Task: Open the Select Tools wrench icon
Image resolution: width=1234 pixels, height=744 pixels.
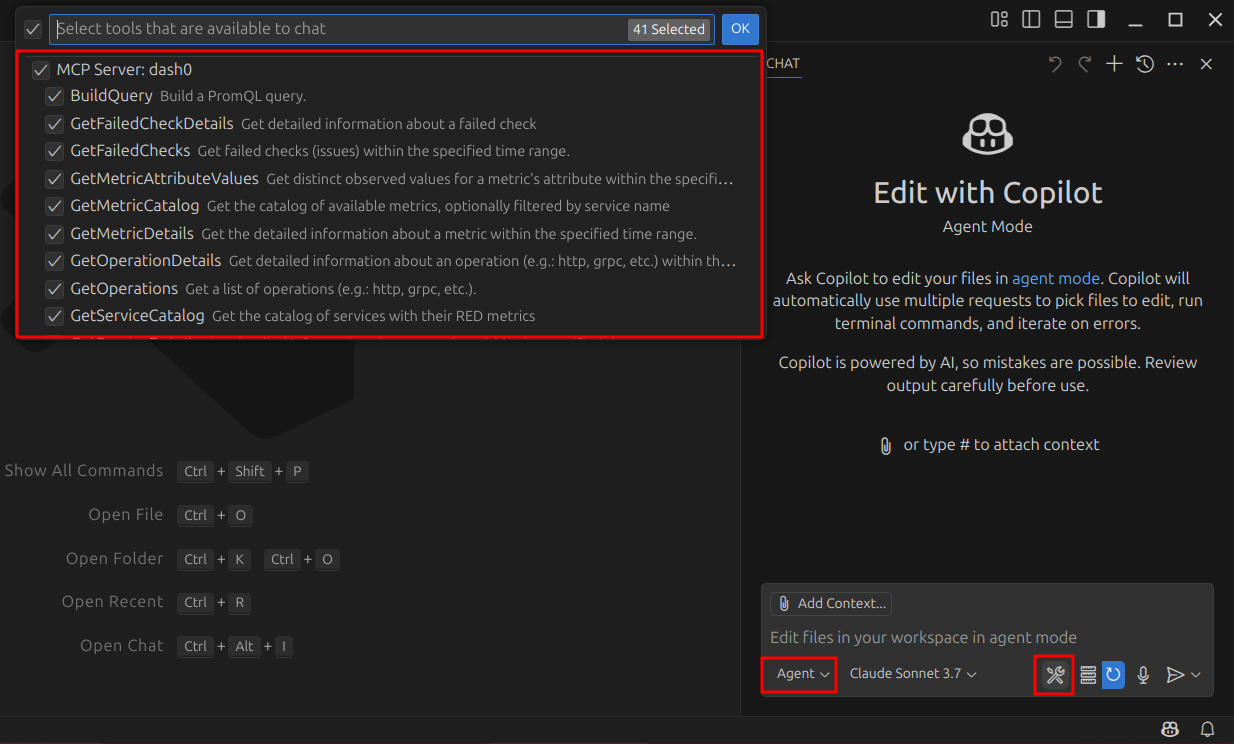Action: pos(1054,675)
